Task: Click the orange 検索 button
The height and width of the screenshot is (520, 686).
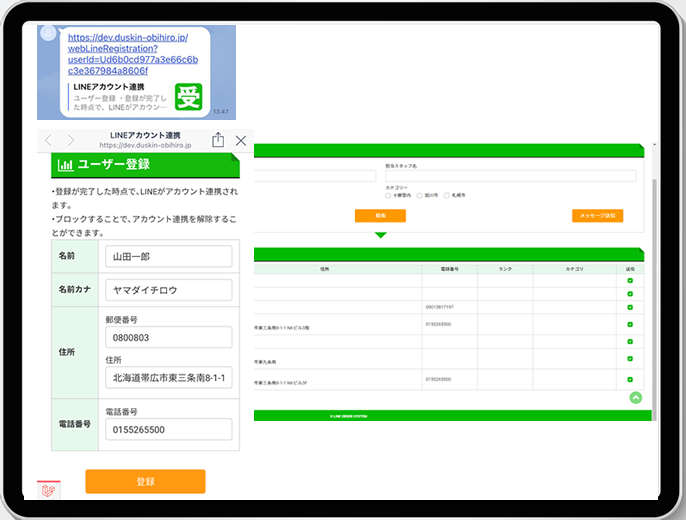Action: (380, 216)
